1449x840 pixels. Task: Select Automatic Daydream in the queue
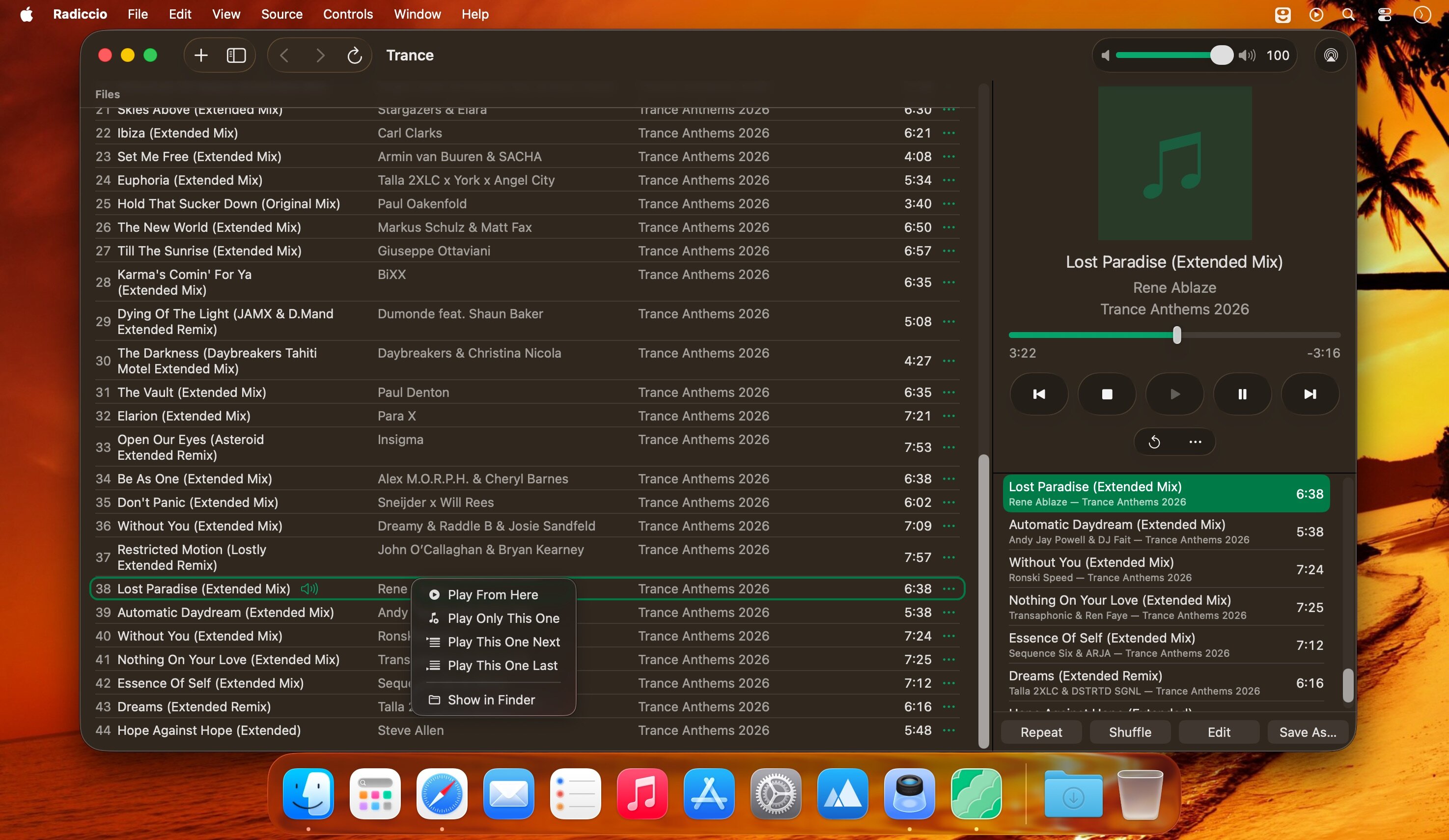point(1166,531)
